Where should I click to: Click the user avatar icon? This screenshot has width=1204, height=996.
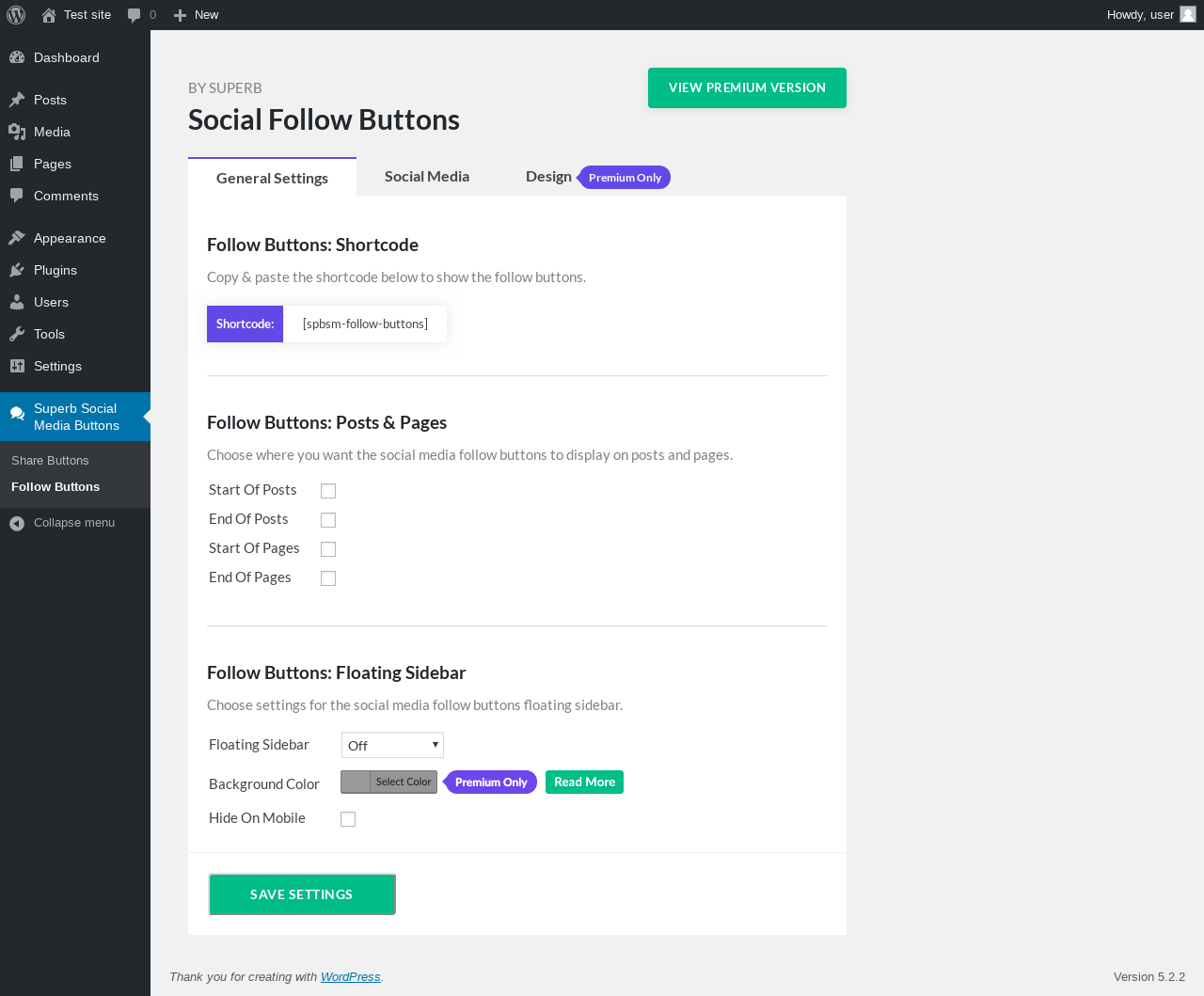(1188, 14)
